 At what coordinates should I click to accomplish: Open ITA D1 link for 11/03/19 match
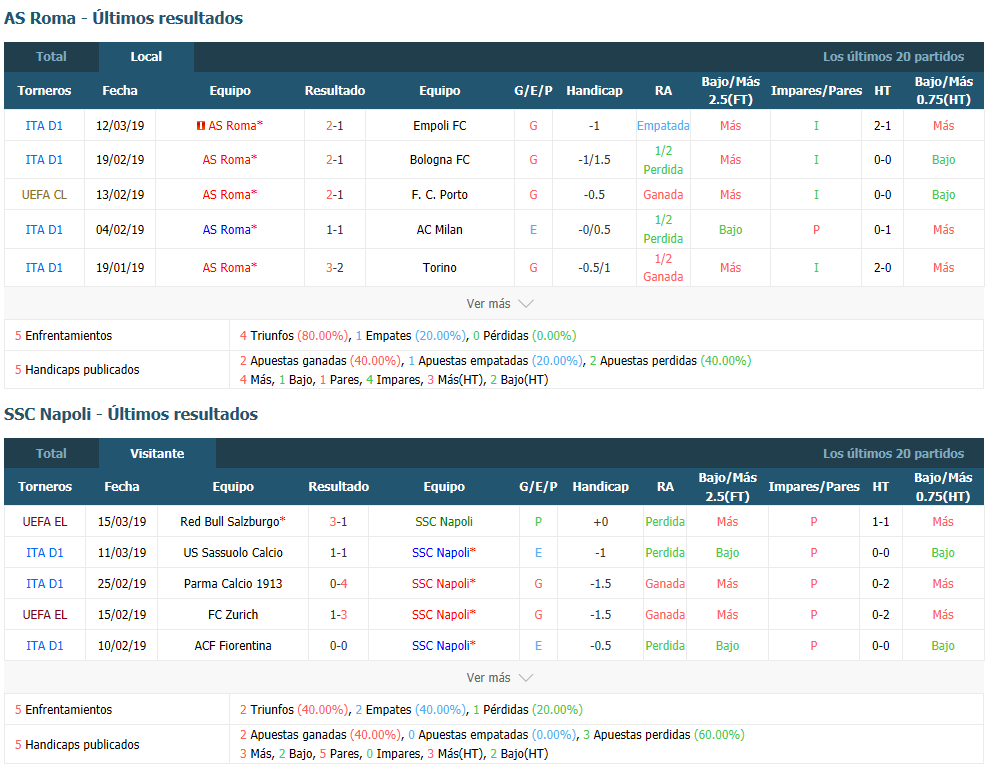pos(45,553)
